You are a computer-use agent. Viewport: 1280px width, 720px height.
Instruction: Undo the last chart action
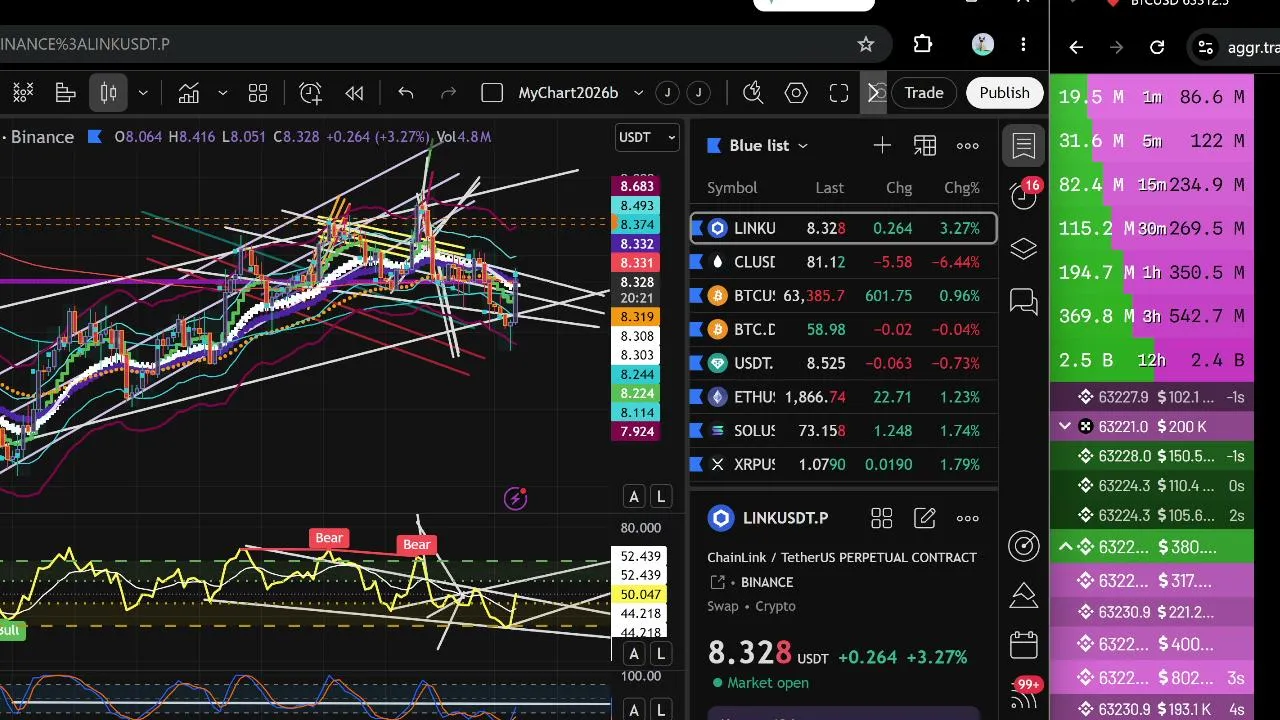(x=405, y=93)
